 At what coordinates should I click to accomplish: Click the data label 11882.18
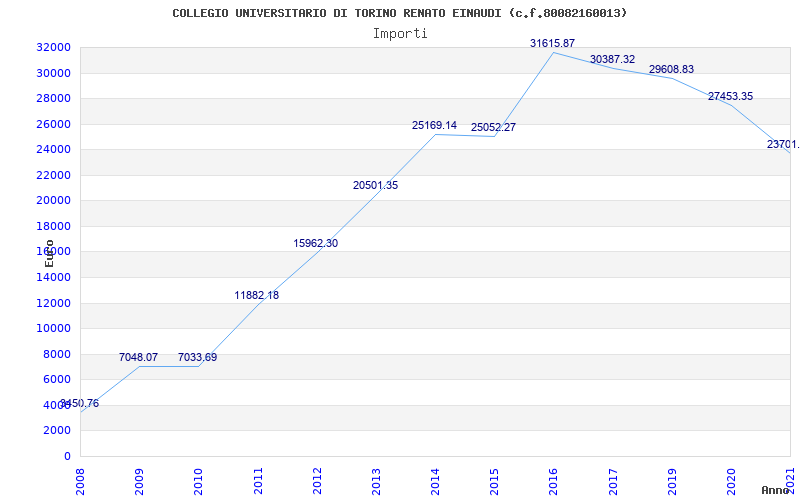coord(257,295)
